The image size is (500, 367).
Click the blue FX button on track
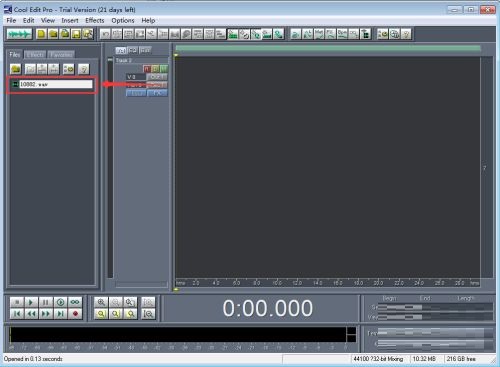(x=157, y=93)
